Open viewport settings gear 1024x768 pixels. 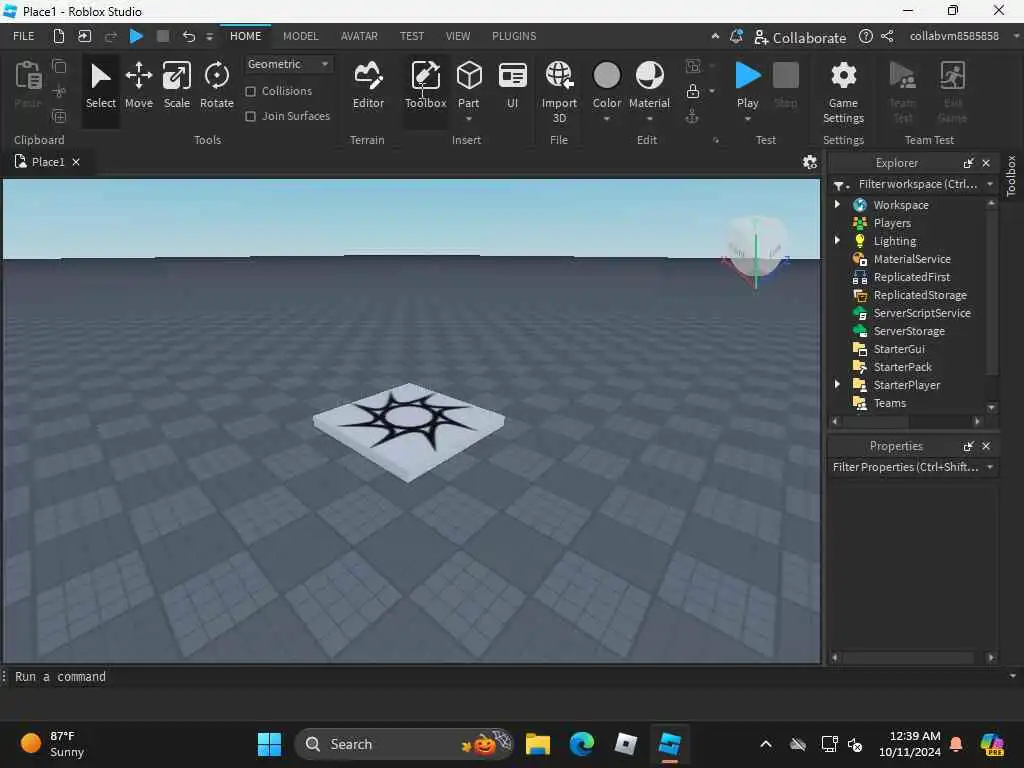[810, 162]
